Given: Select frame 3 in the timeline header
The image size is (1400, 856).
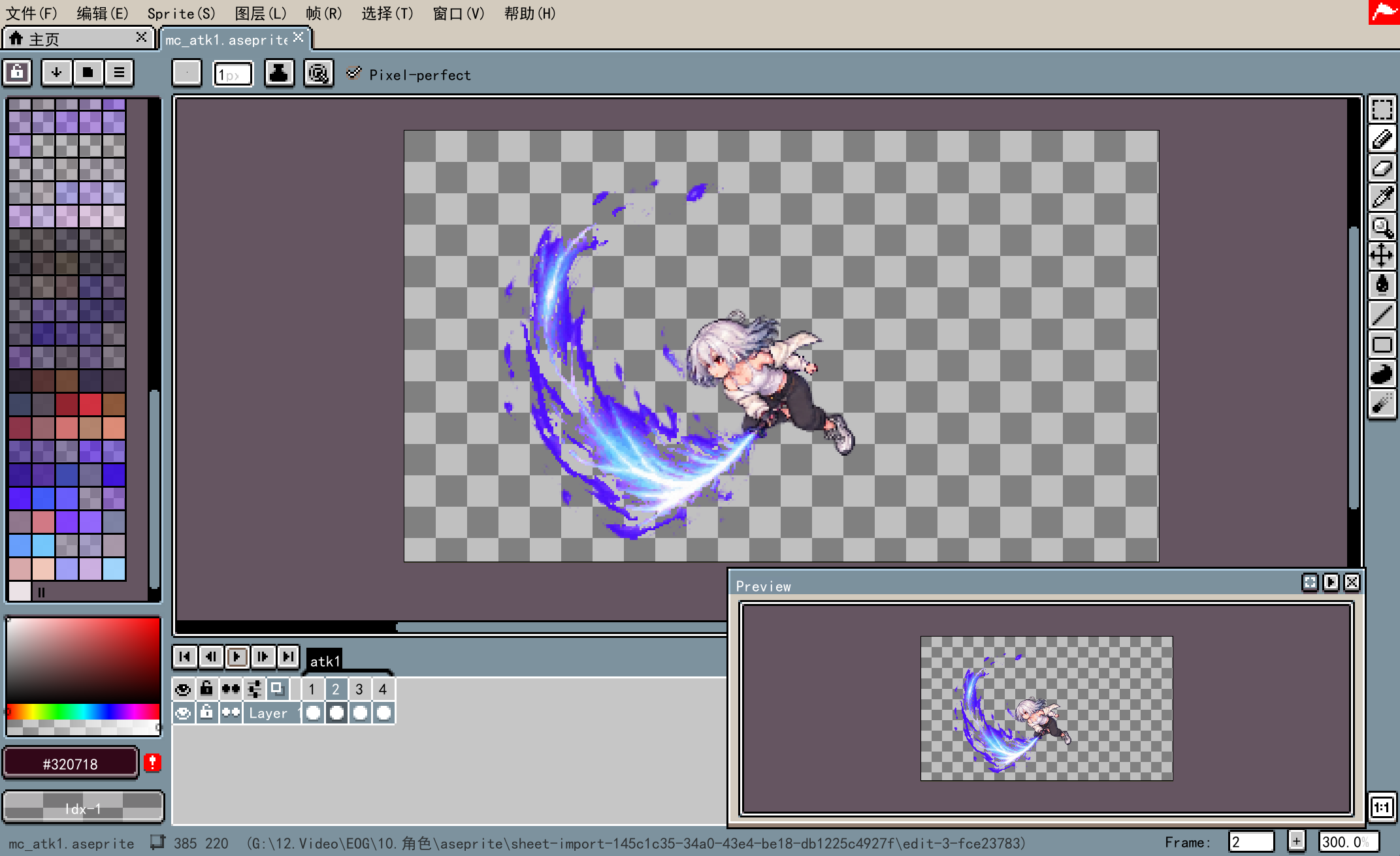Looking at the screenshot, I should click(359, 689).
